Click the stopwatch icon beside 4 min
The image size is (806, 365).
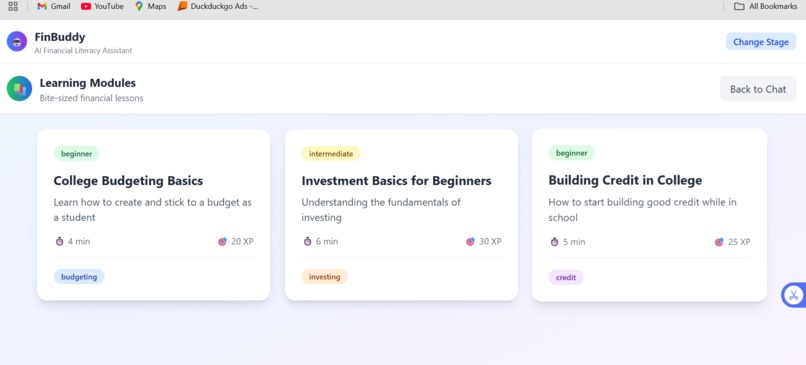59,241
